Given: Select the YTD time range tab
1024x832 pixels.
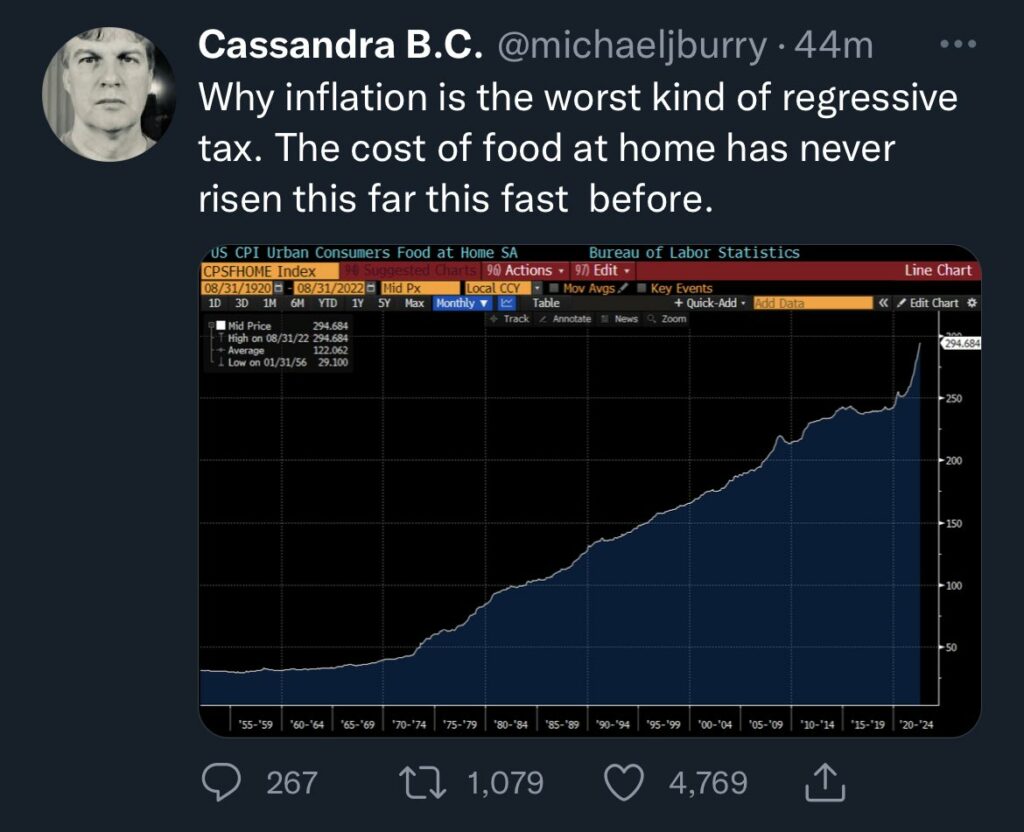Looking at the screenshot, I should pos(326,303).
